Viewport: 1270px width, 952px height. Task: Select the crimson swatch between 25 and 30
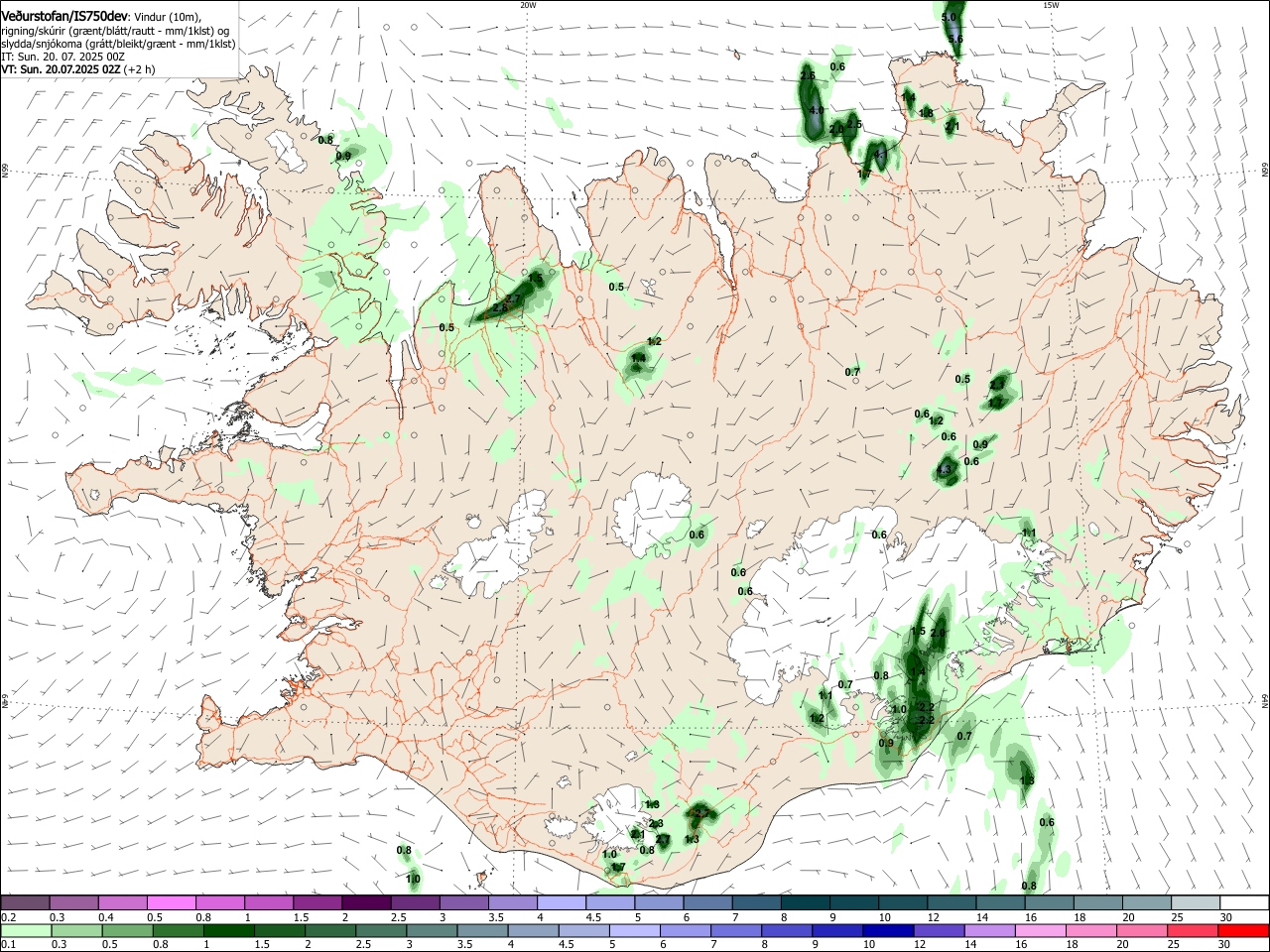[1193, 930]
